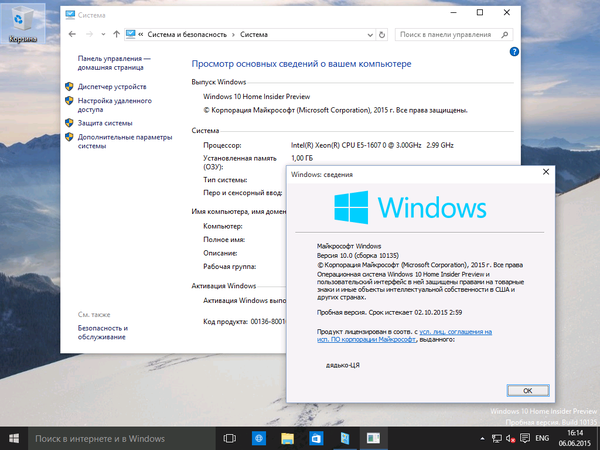Open Безопасность и обслуживание link
This screenshot has height=450, width=600.
(103, 333)
